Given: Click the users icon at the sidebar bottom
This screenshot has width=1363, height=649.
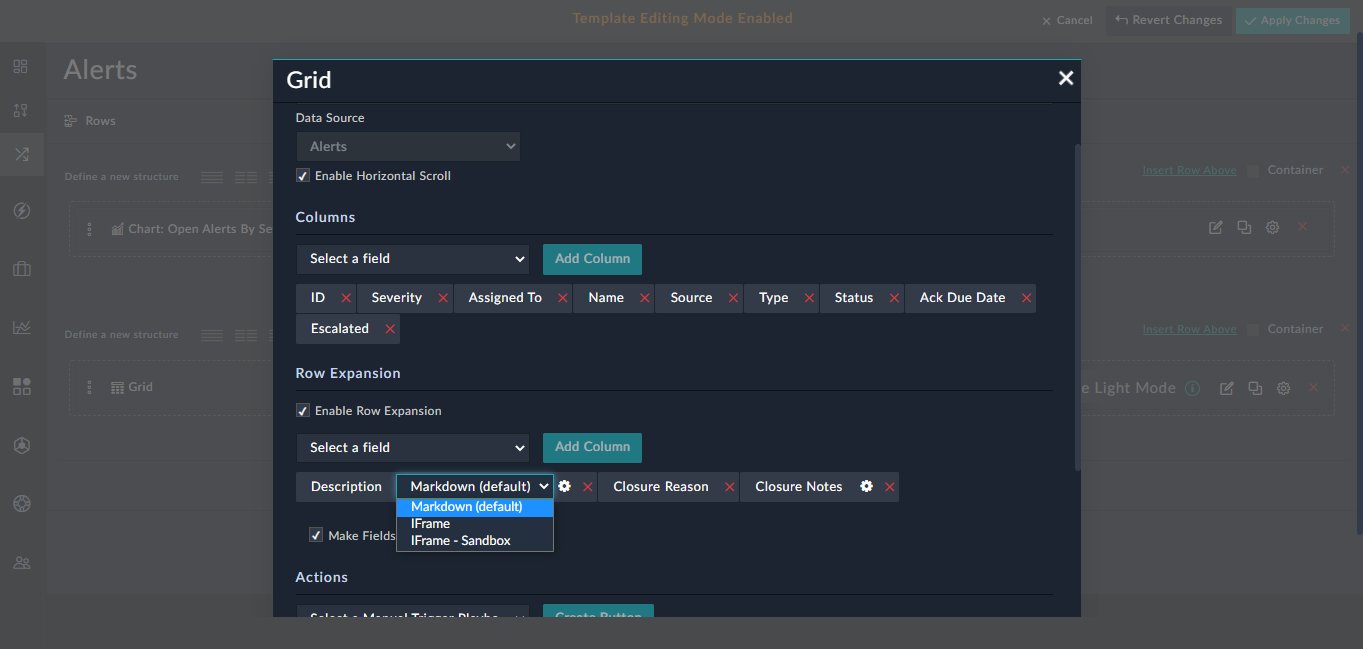Looking at the screenshot, I should point(21,562).
